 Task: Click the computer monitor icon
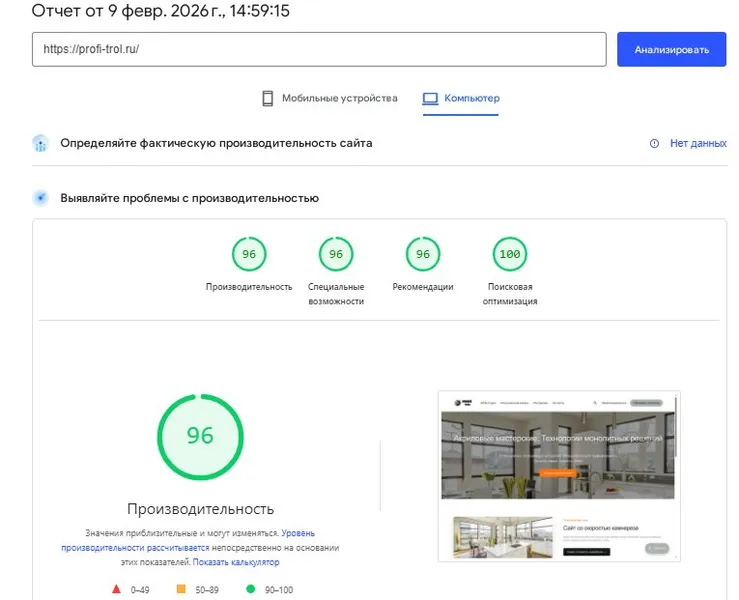(430, 98)
